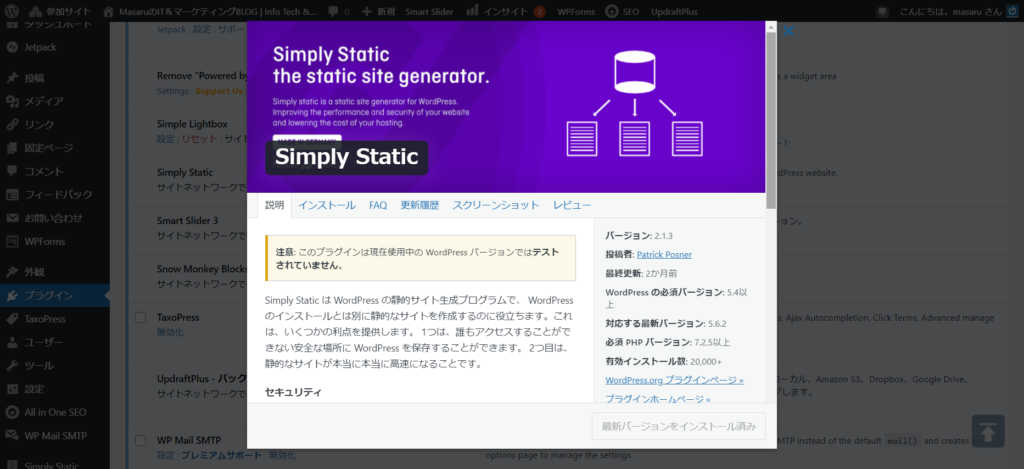Tick the WP Mail SMTP plugin checkbox

click(x=142, y=440)
